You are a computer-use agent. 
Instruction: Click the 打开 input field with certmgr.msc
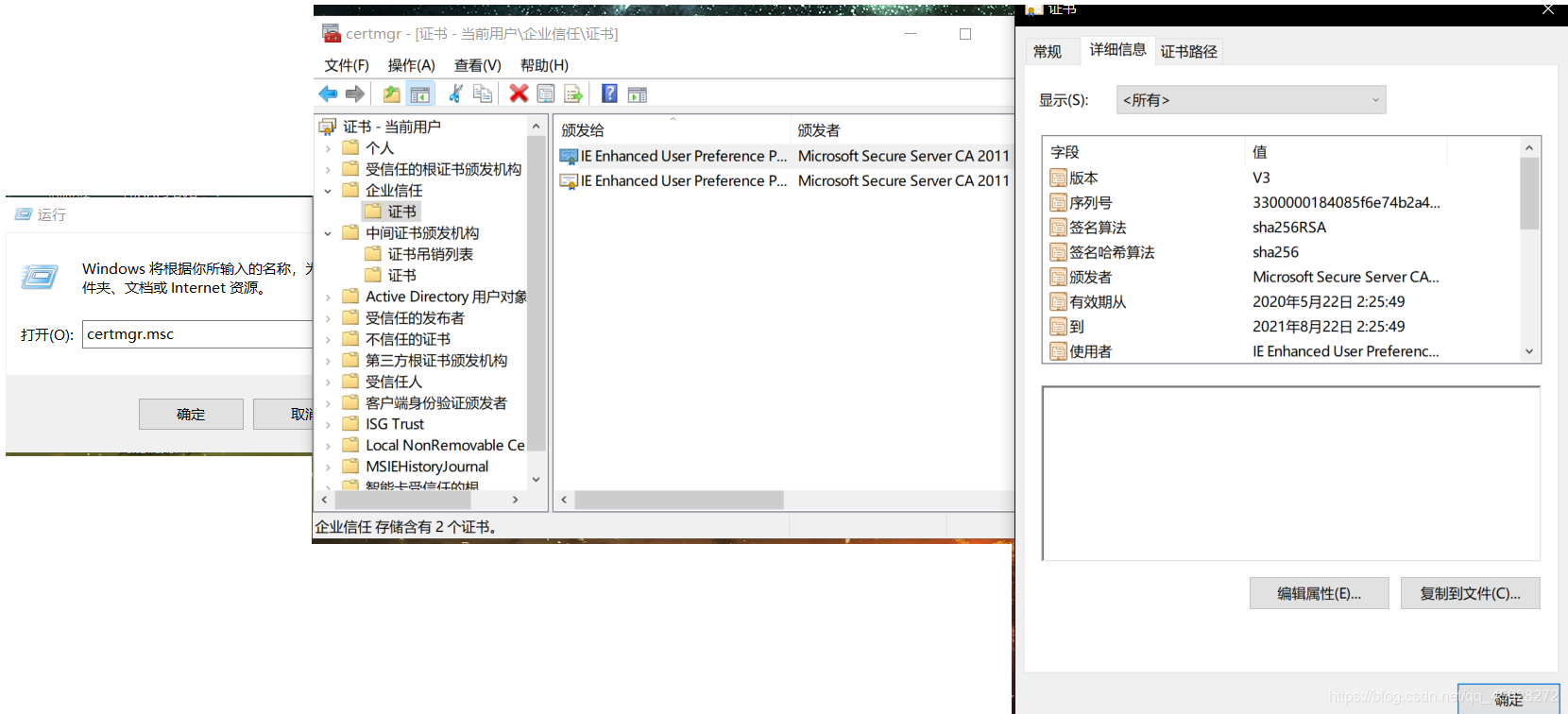tap(198, 334)
